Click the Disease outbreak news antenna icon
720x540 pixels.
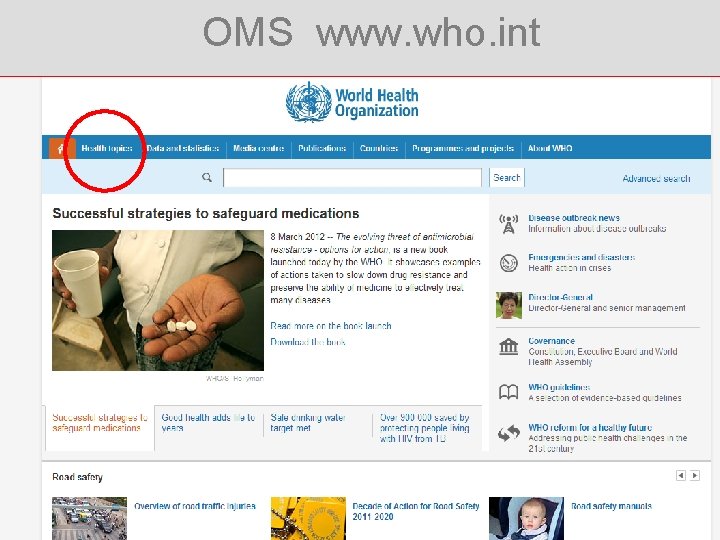pos(508,224)
